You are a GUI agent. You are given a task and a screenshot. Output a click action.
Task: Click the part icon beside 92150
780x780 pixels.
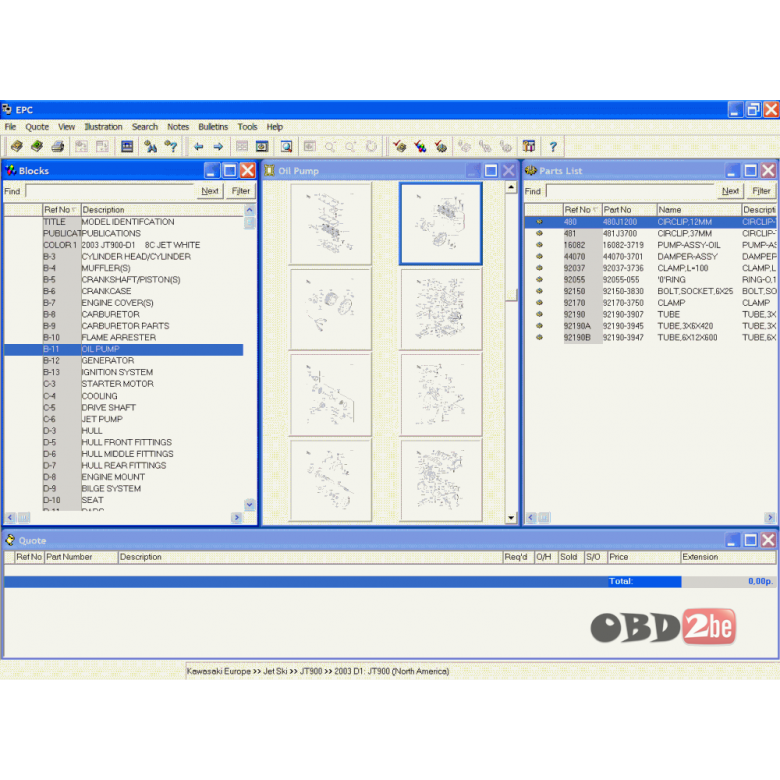(539, 291)
